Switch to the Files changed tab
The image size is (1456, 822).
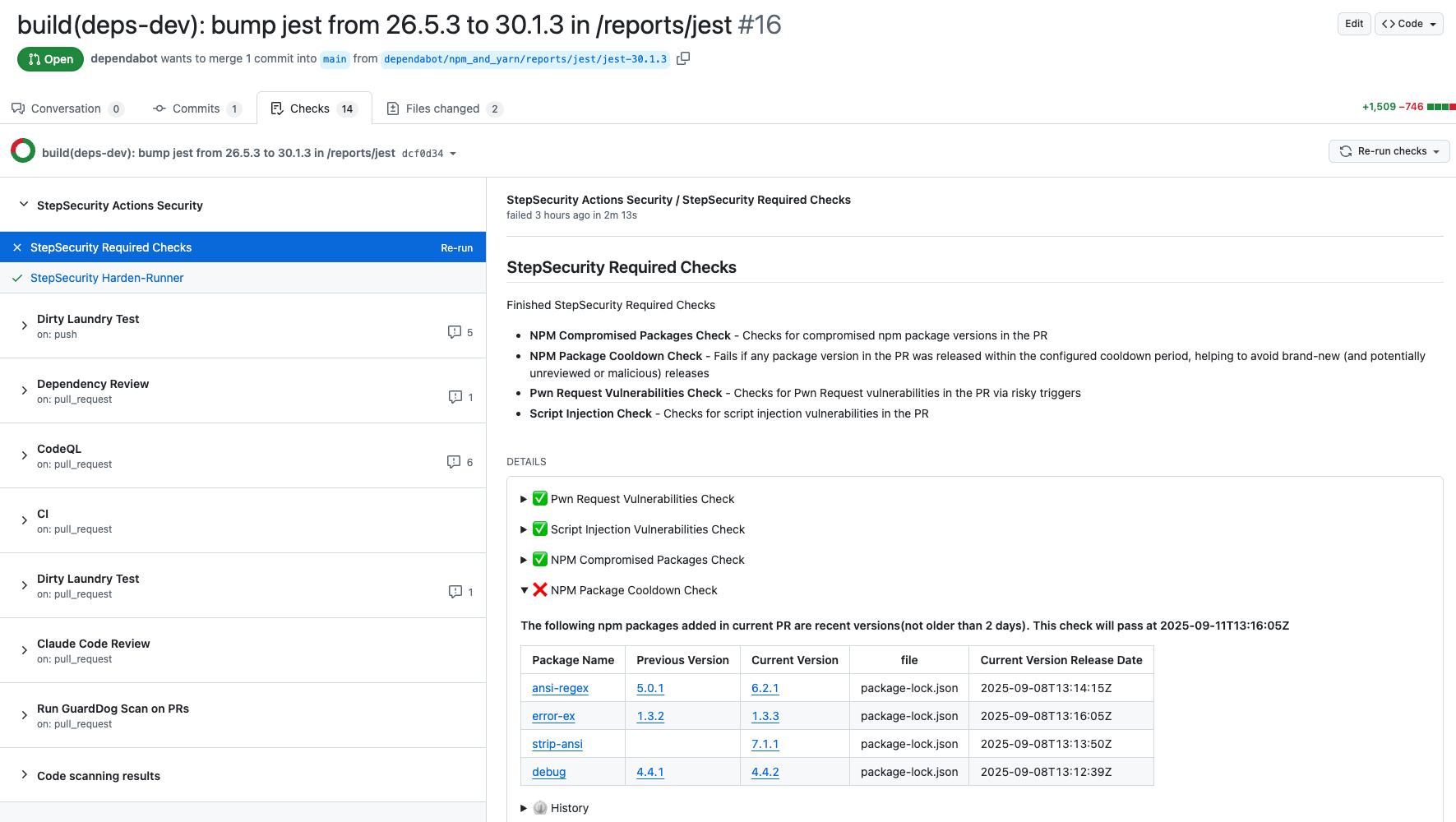point(441,108)
